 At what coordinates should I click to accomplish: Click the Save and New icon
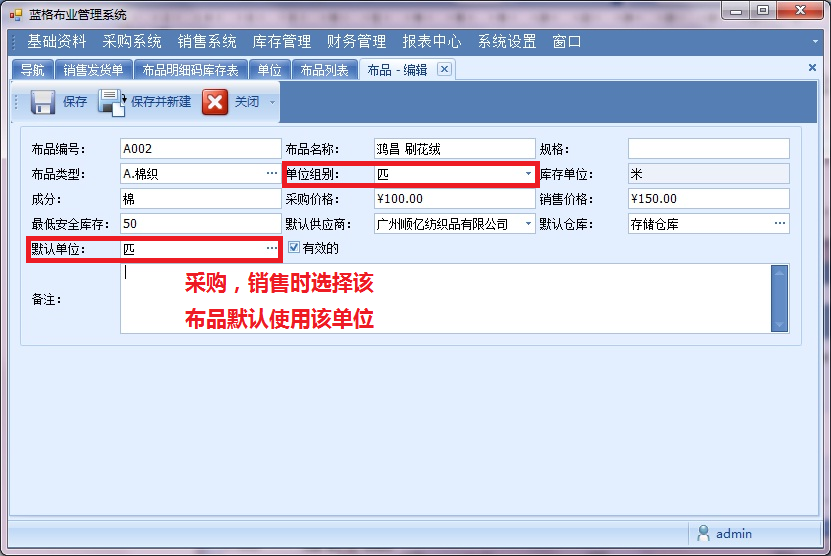[112, 102]
